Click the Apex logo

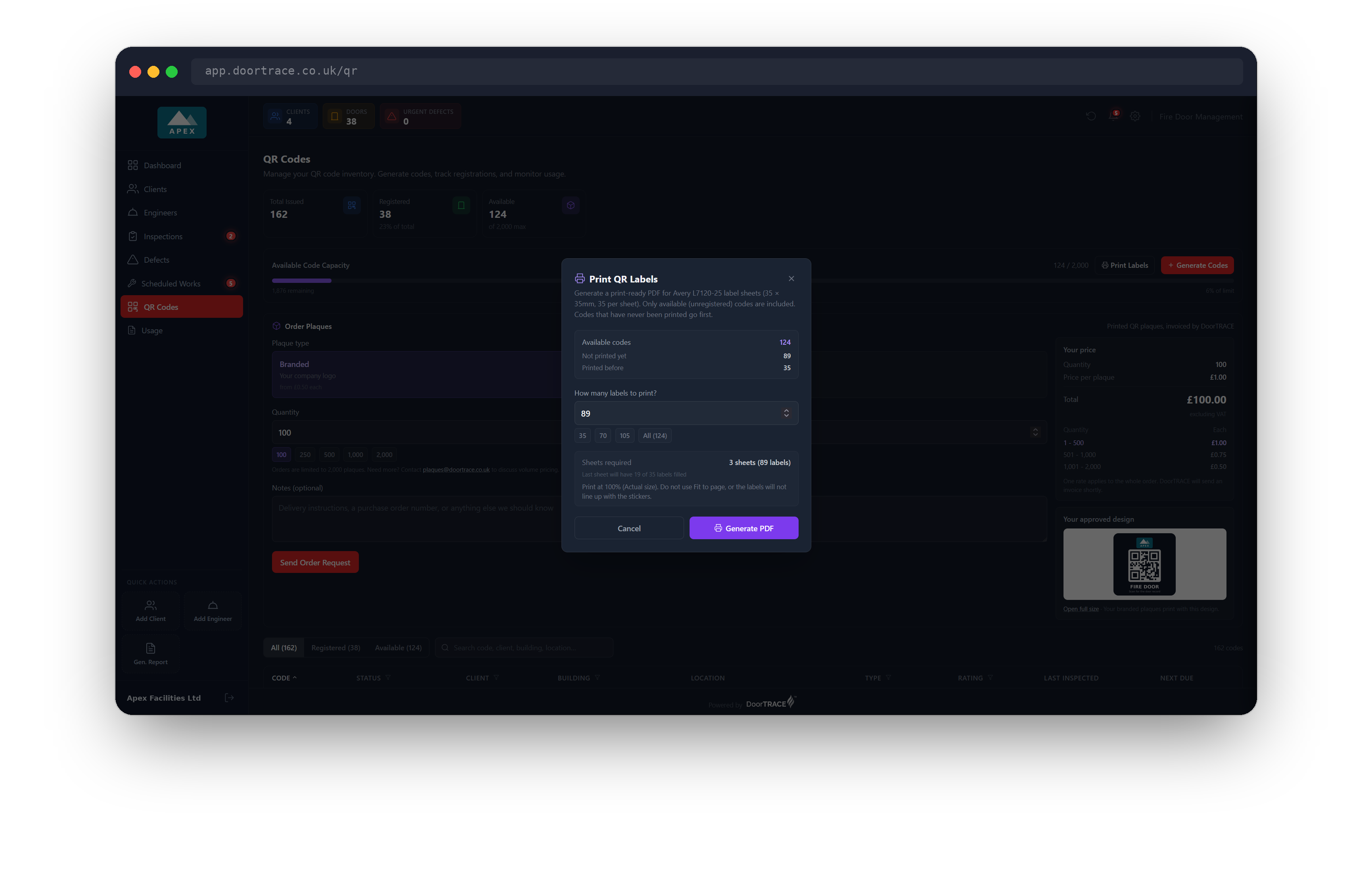(182, 122)
